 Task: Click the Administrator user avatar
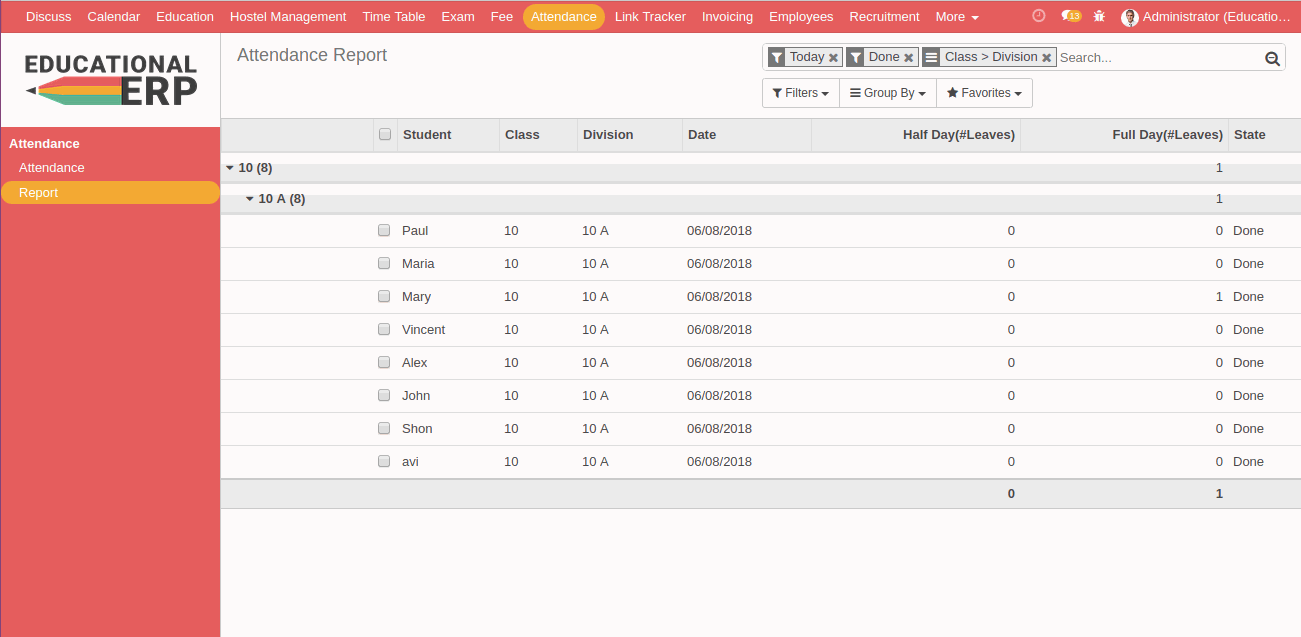point(1130,17)
